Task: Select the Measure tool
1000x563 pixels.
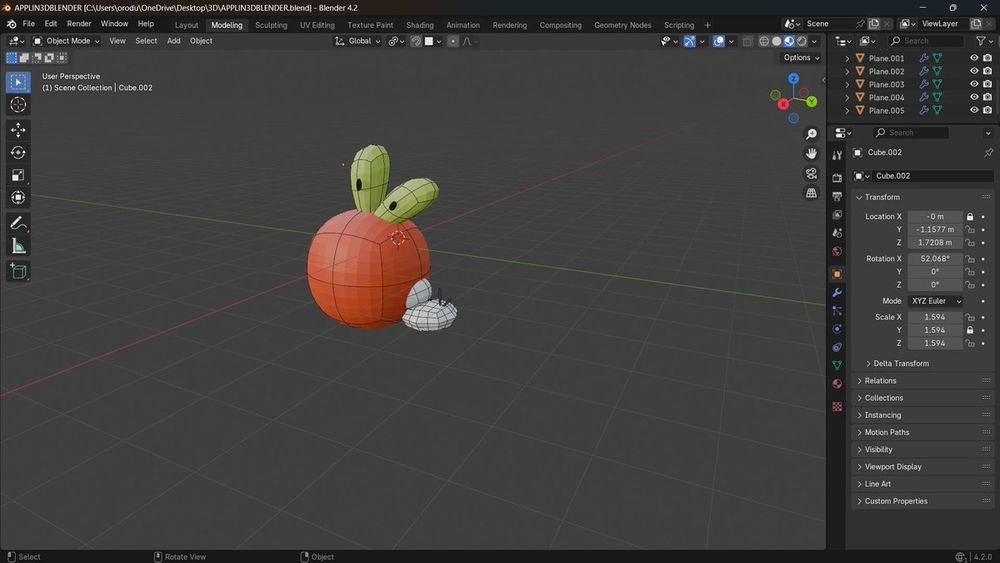Action: coord(18,246)
